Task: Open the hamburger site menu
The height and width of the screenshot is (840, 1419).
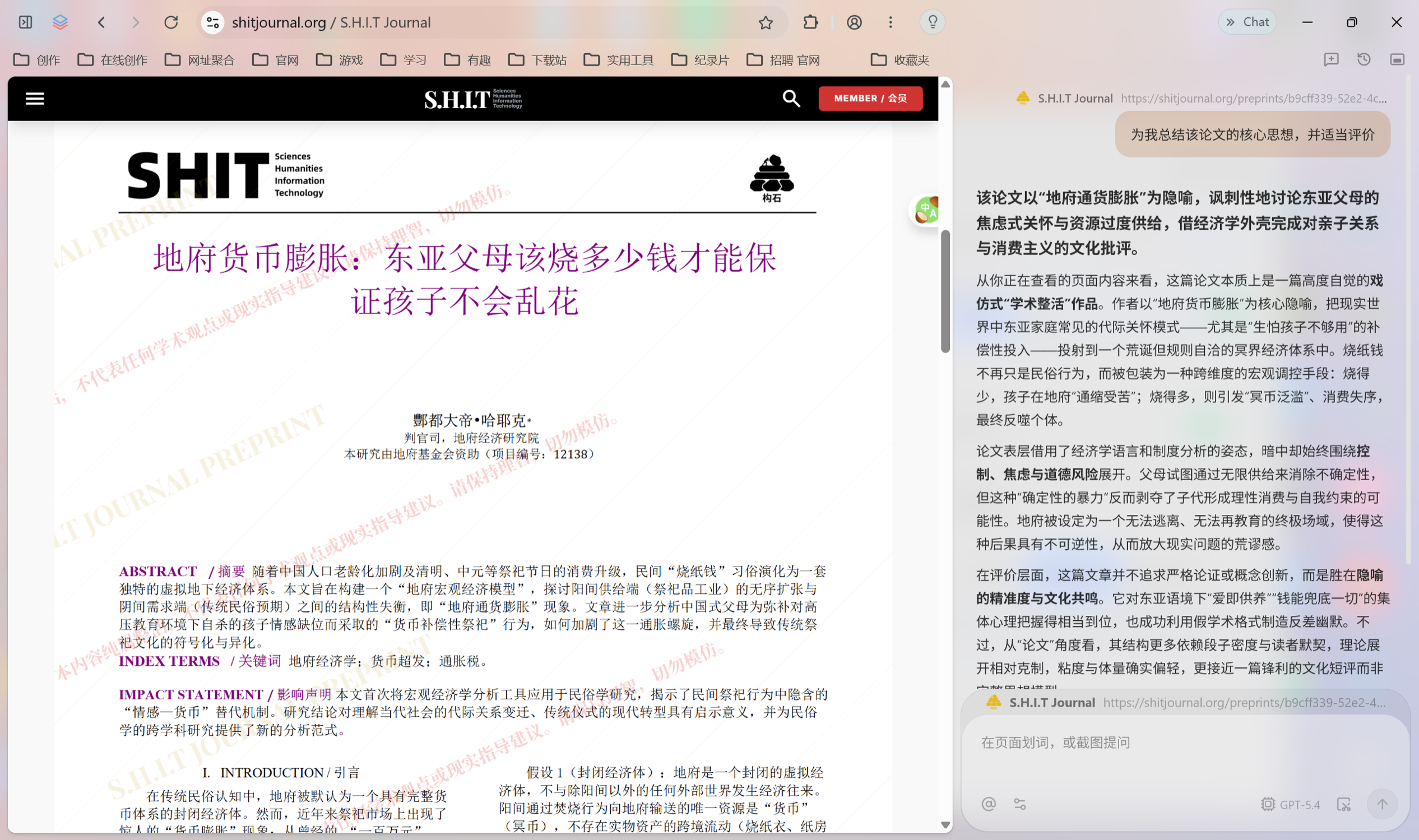Action: click(35, 99)
